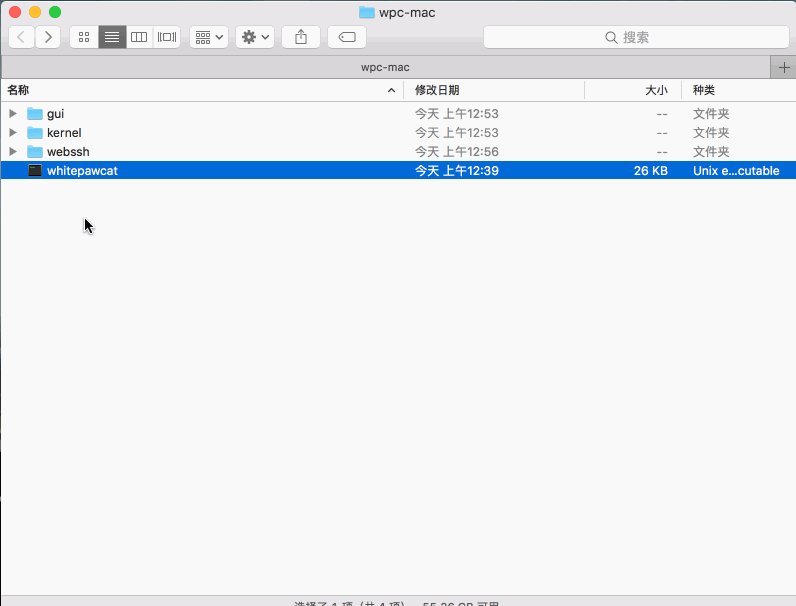Open the arrange-by grouping dropdown
Image resolution: width=796 pixels, height=606 pixels.
(209, 37)
